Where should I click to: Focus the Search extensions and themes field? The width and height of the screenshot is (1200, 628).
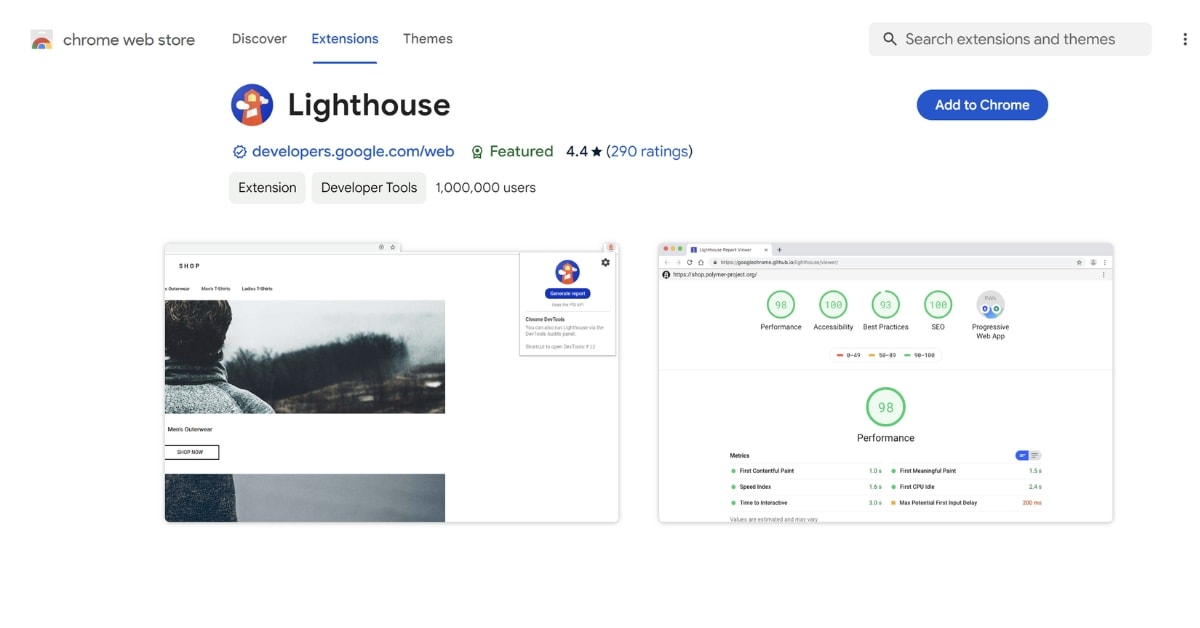tap(1010, 39)
